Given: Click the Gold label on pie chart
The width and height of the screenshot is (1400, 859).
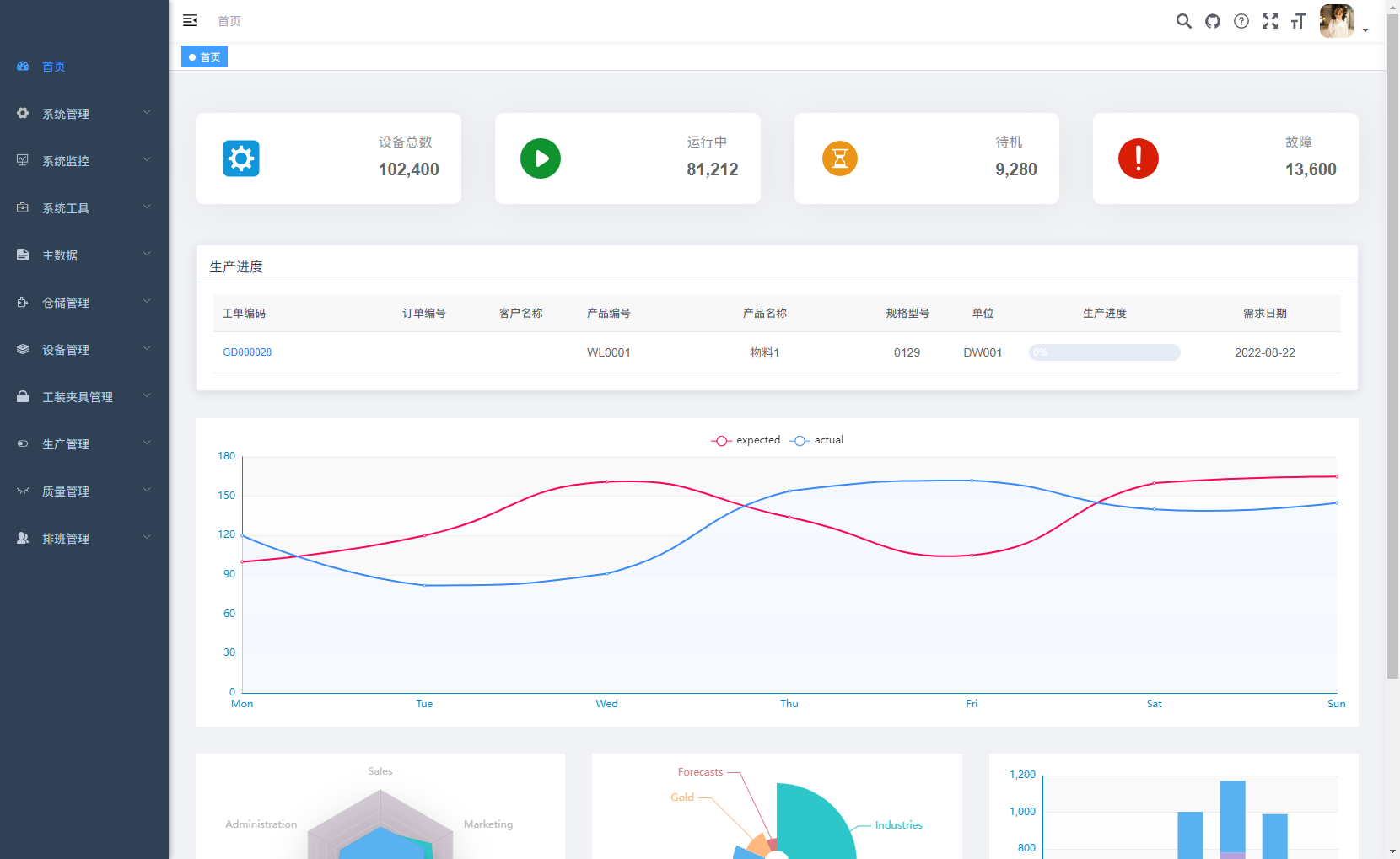Looking at the screenshot, I should pos(682,797).
